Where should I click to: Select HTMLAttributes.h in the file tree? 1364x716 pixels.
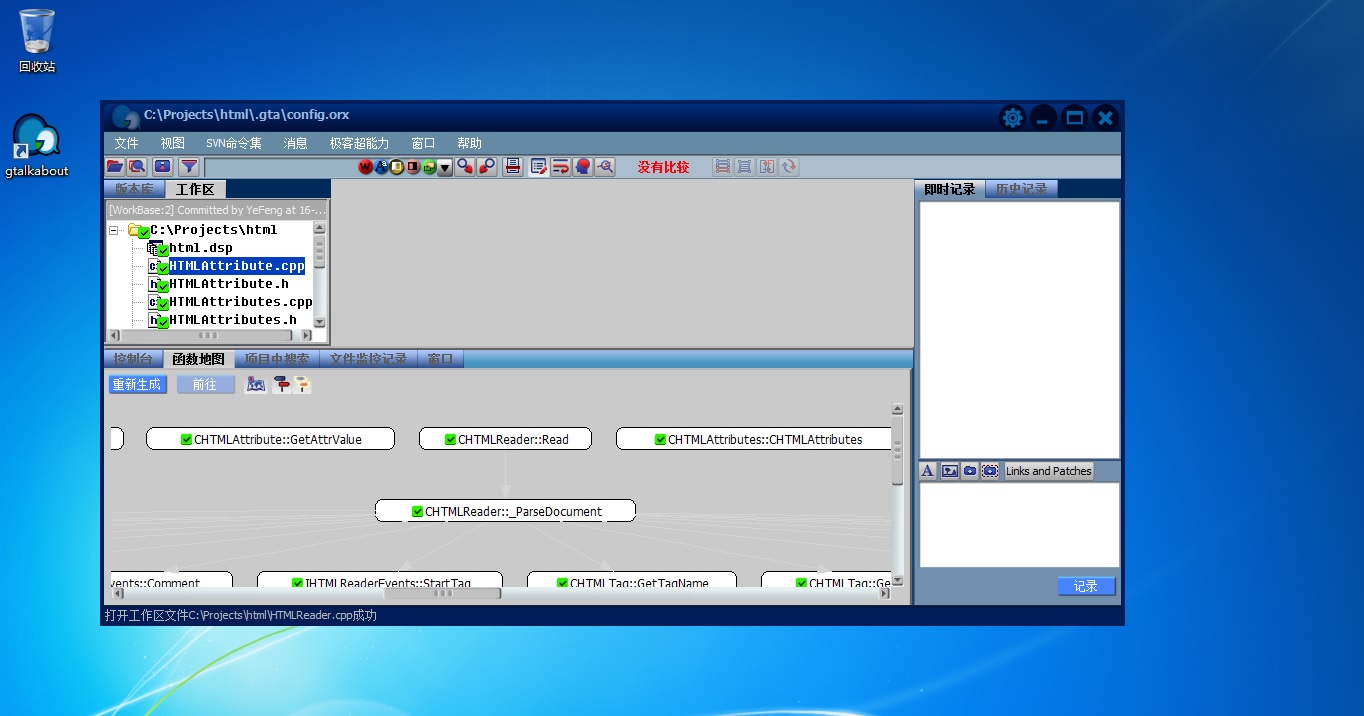click(232, 320)
